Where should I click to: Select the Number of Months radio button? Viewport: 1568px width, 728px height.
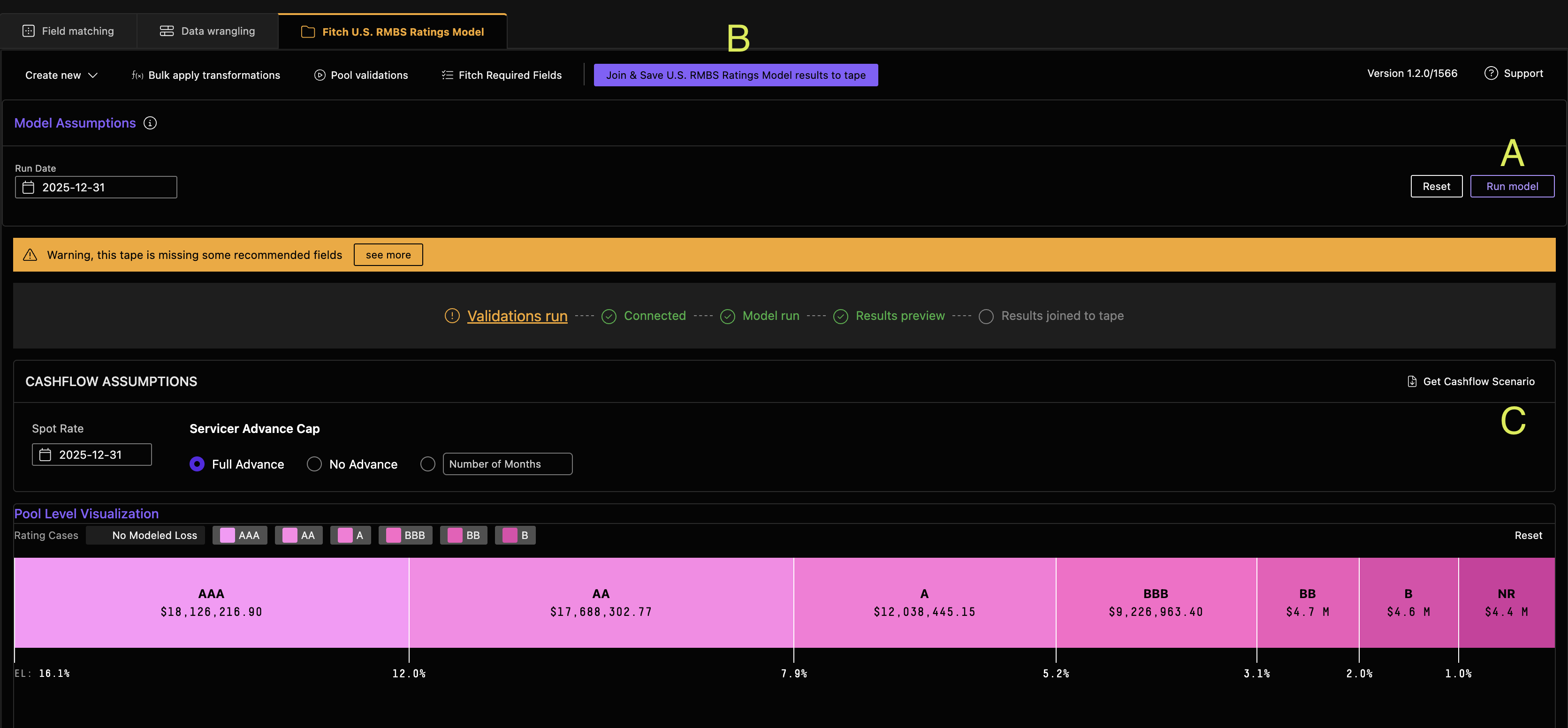click(428, 464)
